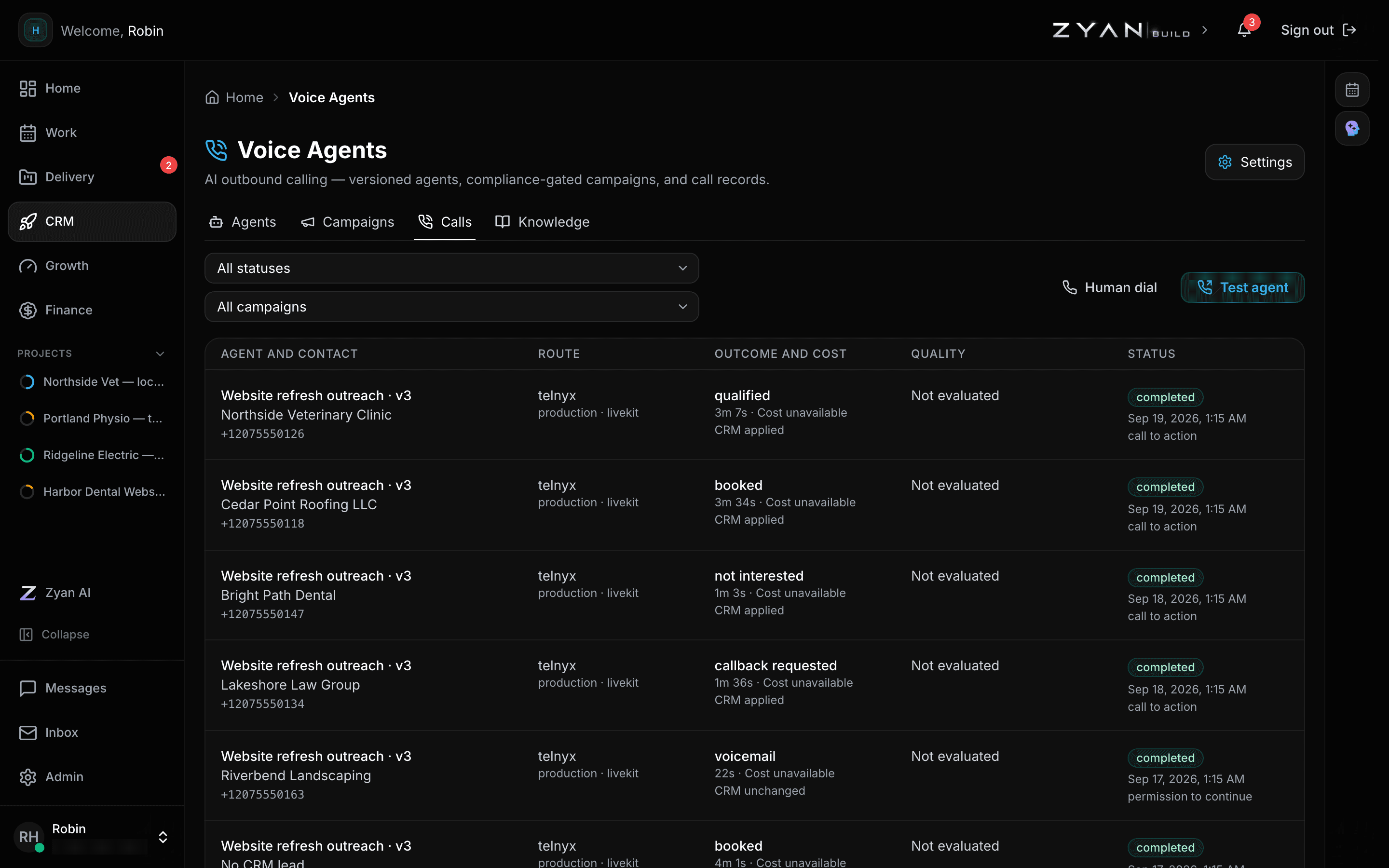Click the Test agent phone icon
Viewport: 1389px width, 868px height.
pos(1205,287)
